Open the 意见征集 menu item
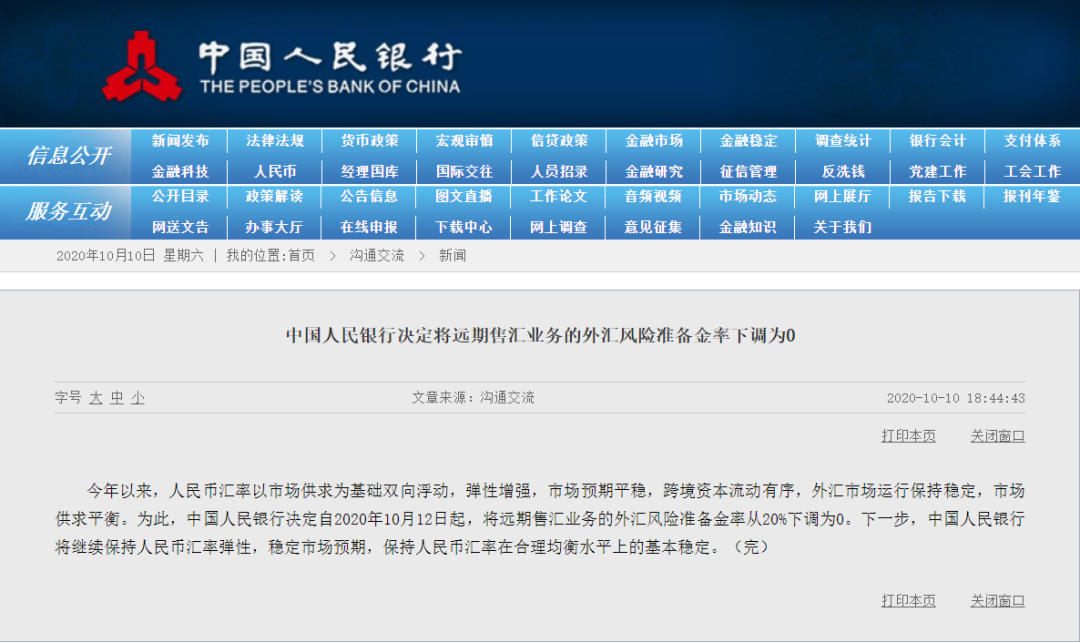The width and height of the screenshot is (1080, 643). (653, 227)
